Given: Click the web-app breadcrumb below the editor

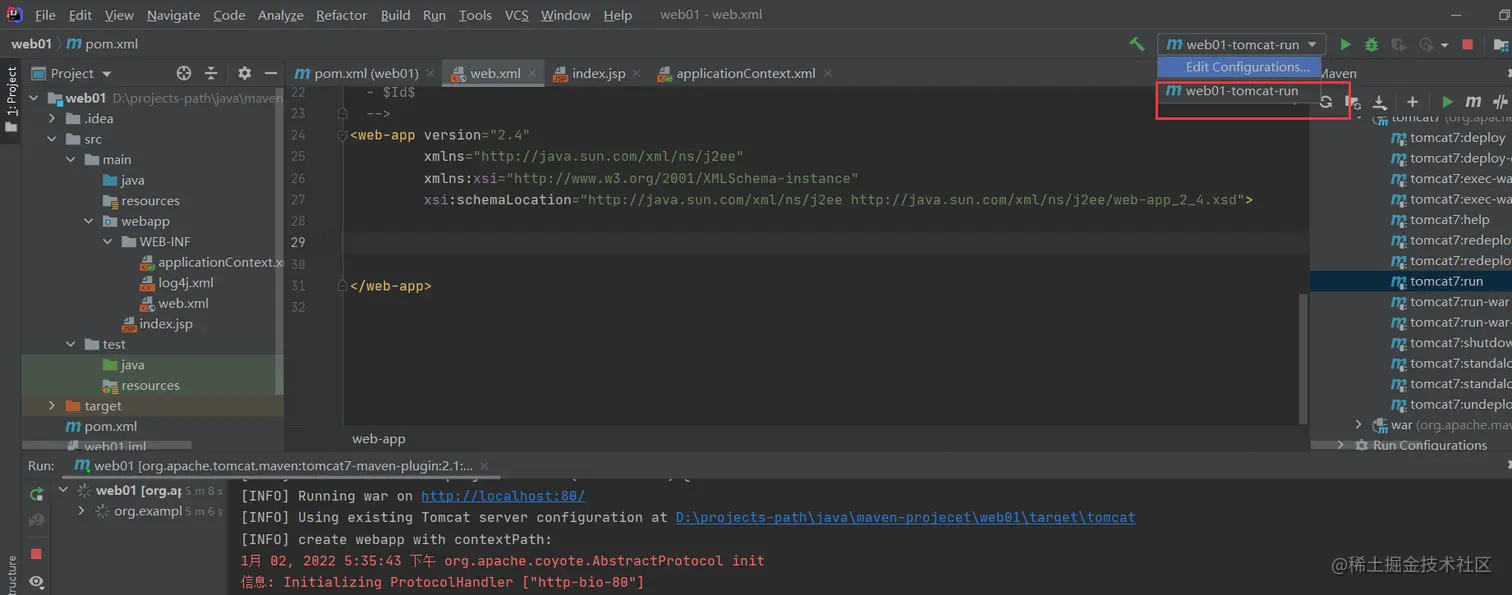Looking at the screenshot, I should coord(379,438).
